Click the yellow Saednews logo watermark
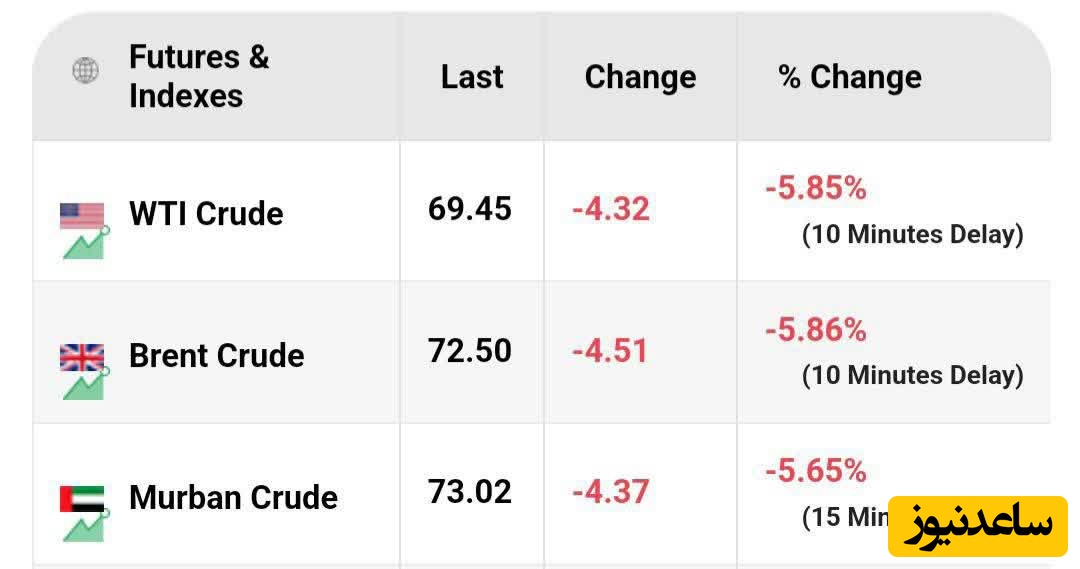Viewport: 1080px width, 569px height. 977,526
